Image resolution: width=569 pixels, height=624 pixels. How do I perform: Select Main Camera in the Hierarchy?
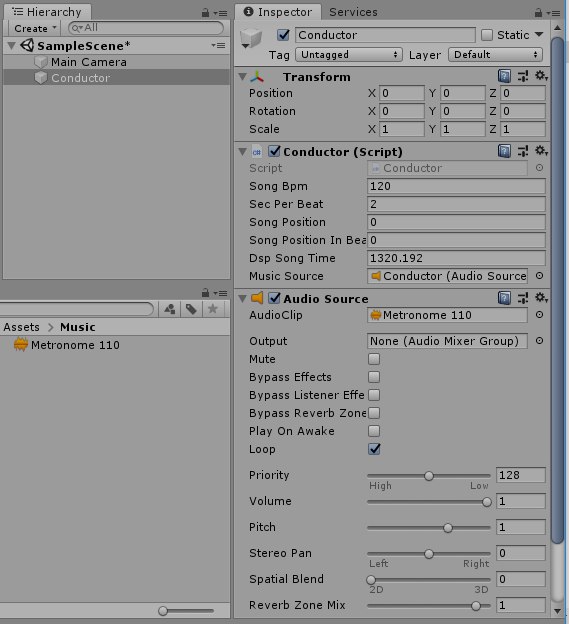117,62
